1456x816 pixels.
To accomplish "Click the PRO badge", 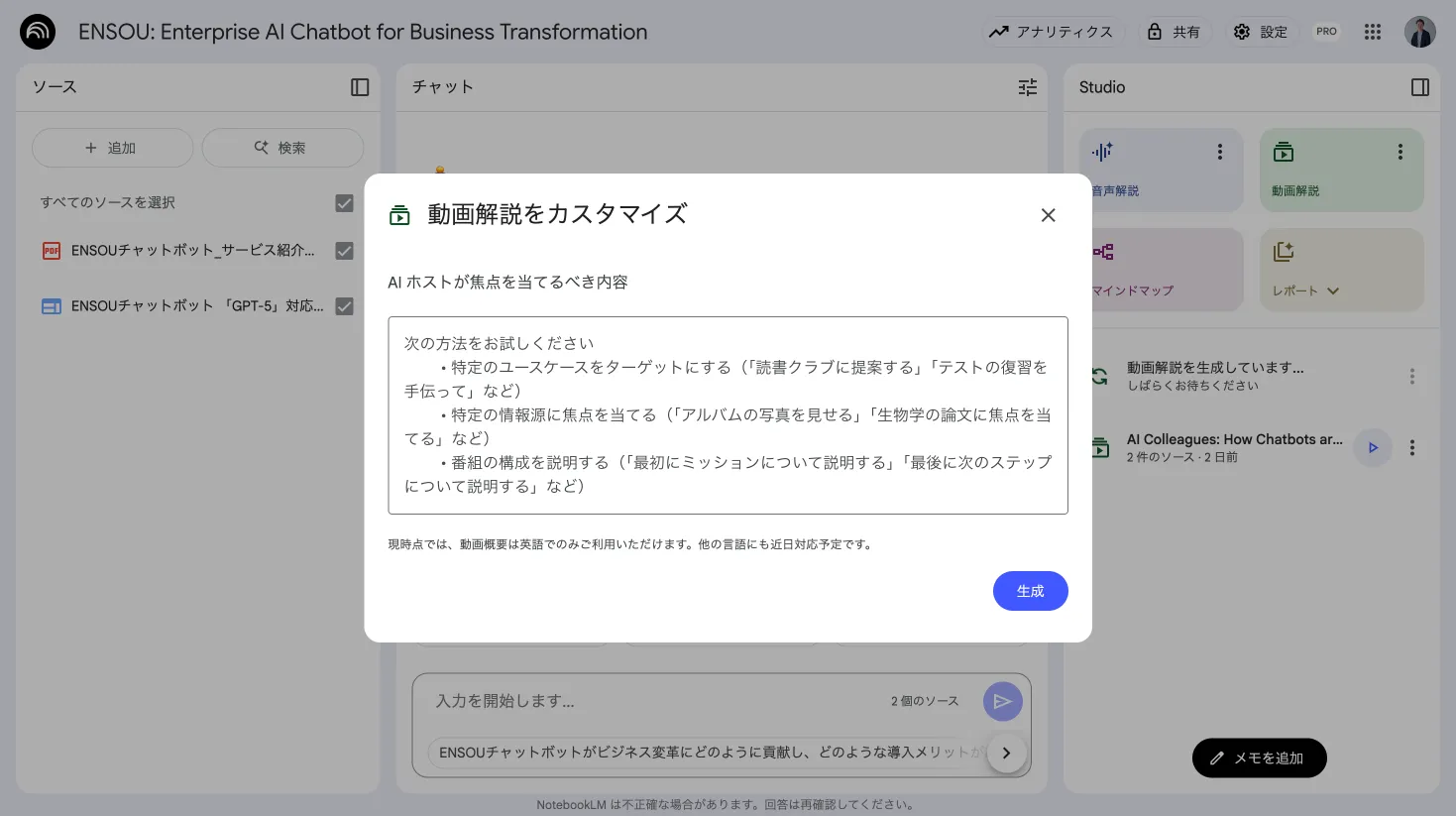I will (x=1326, y=32).
